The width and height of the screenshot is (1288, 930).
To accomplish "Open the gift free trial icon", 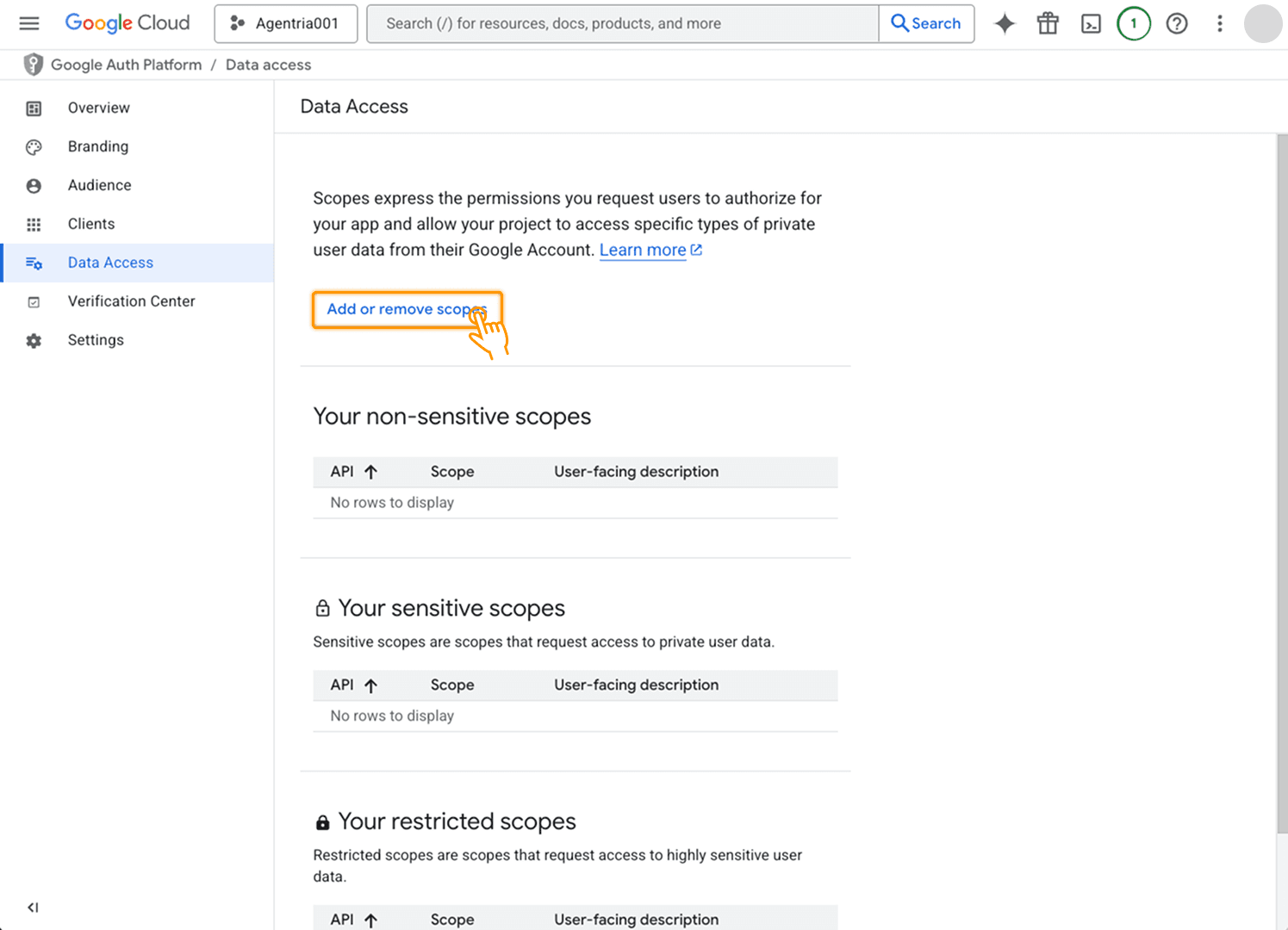I will (x=1048, y=23).
